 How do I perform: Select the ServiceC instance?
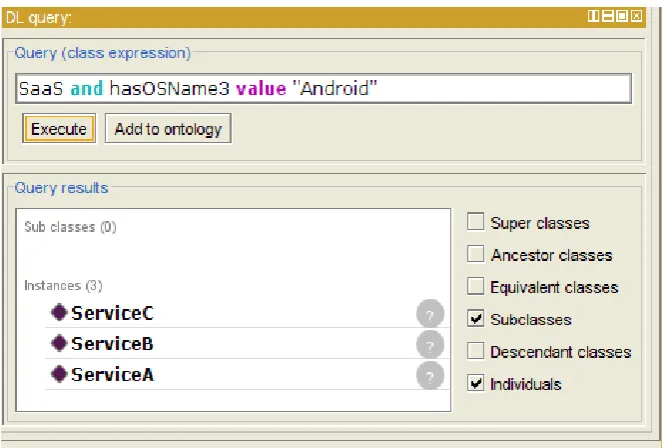pos(247,313)
